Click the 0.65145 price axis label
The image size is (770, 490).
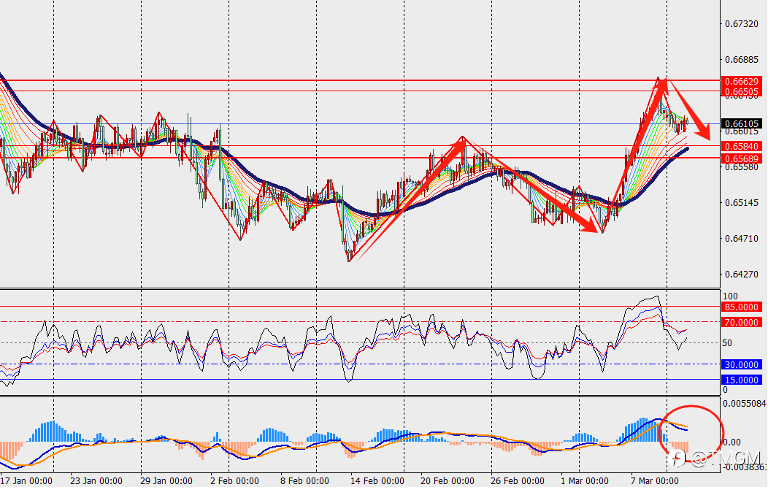(742, 202)
